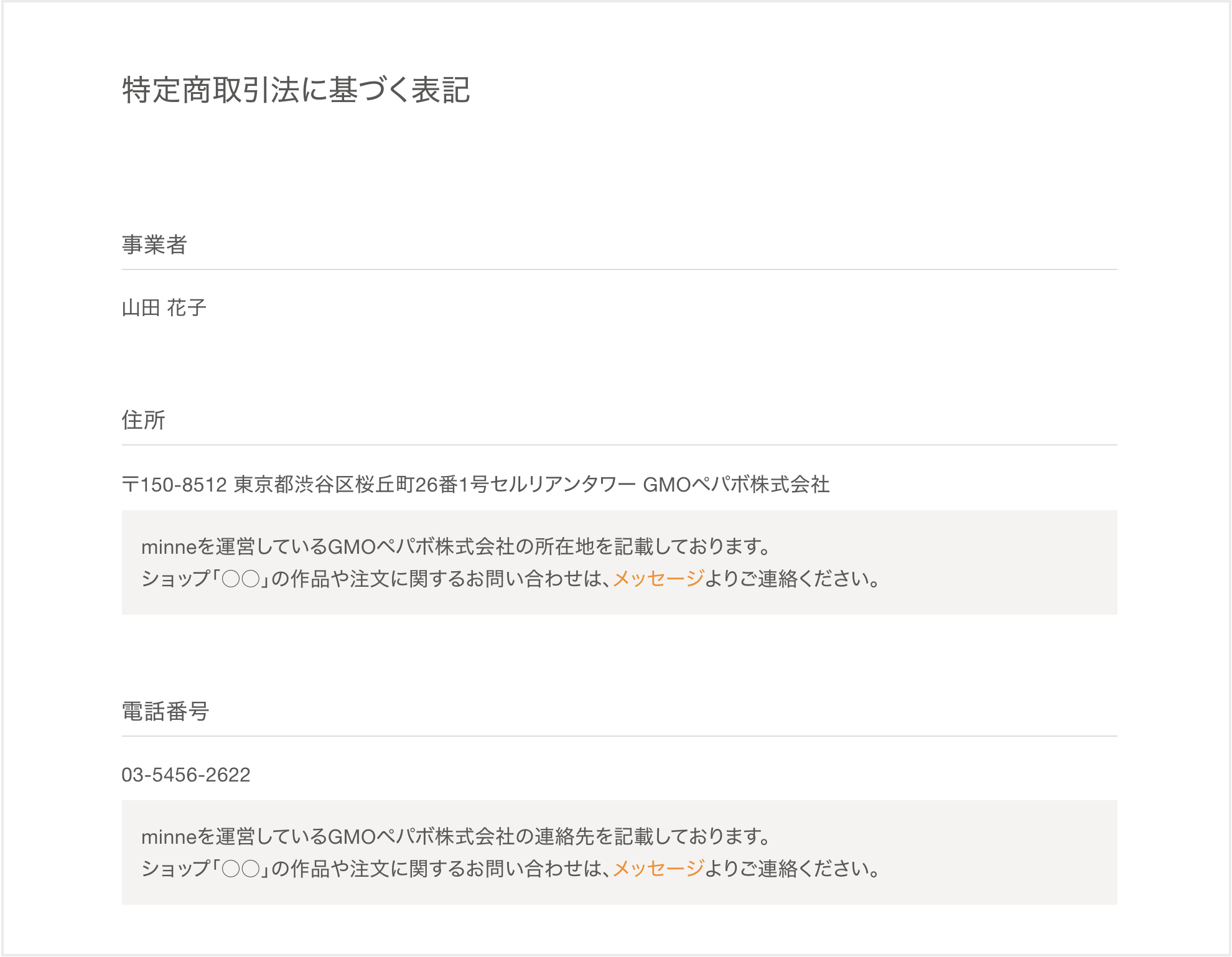
Task: Click the phone number 03-5456-2622
Action: coord(185,775)
